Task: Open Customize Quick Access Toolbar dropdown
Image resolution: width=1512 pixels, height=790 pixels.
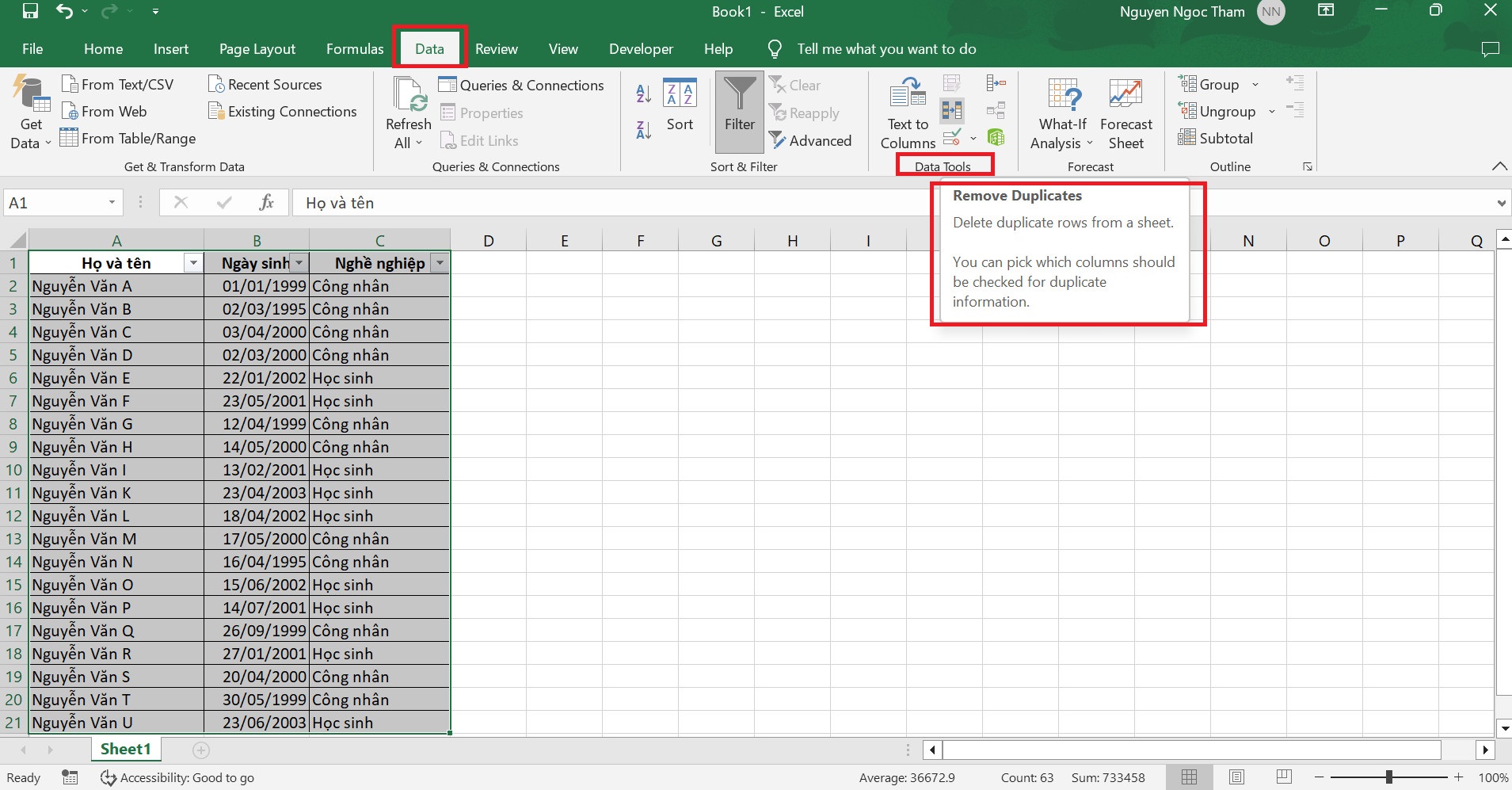Action: (155, 11)
